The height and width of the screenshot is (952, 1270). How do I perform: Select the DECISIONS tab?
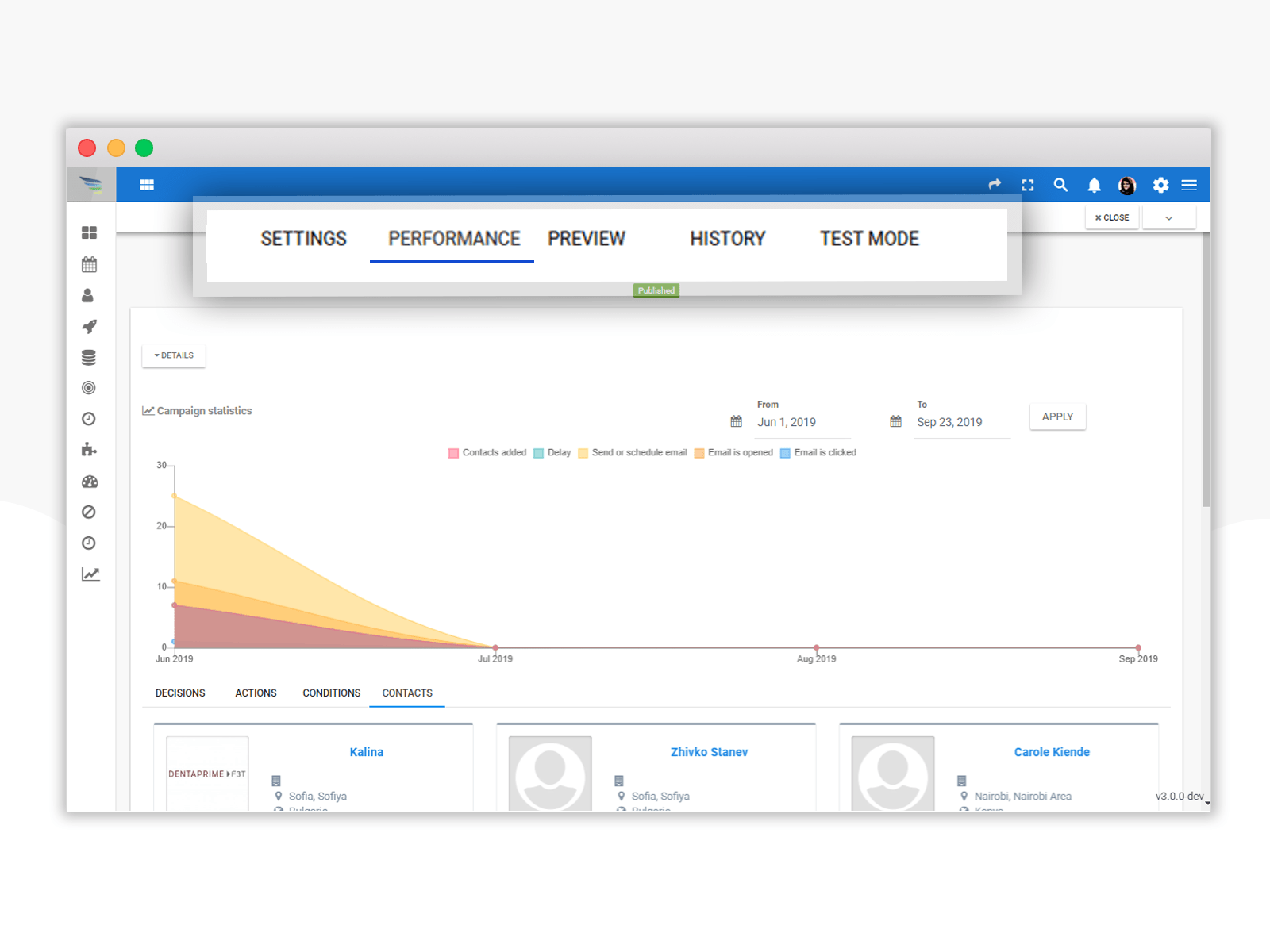click(180, 693)
